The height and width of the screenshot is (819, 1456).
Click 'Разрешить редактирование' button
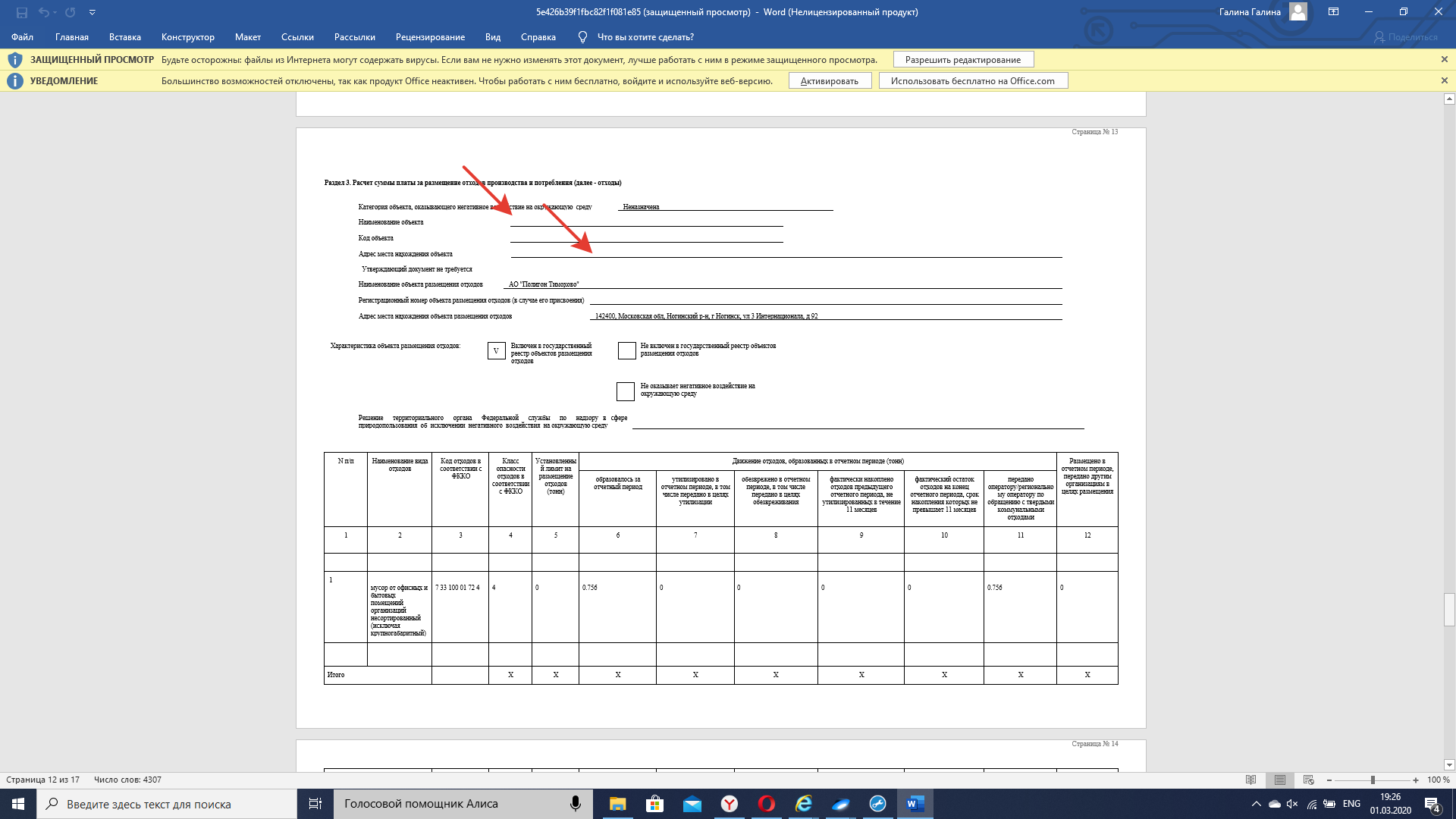click(x=962, y=60)
